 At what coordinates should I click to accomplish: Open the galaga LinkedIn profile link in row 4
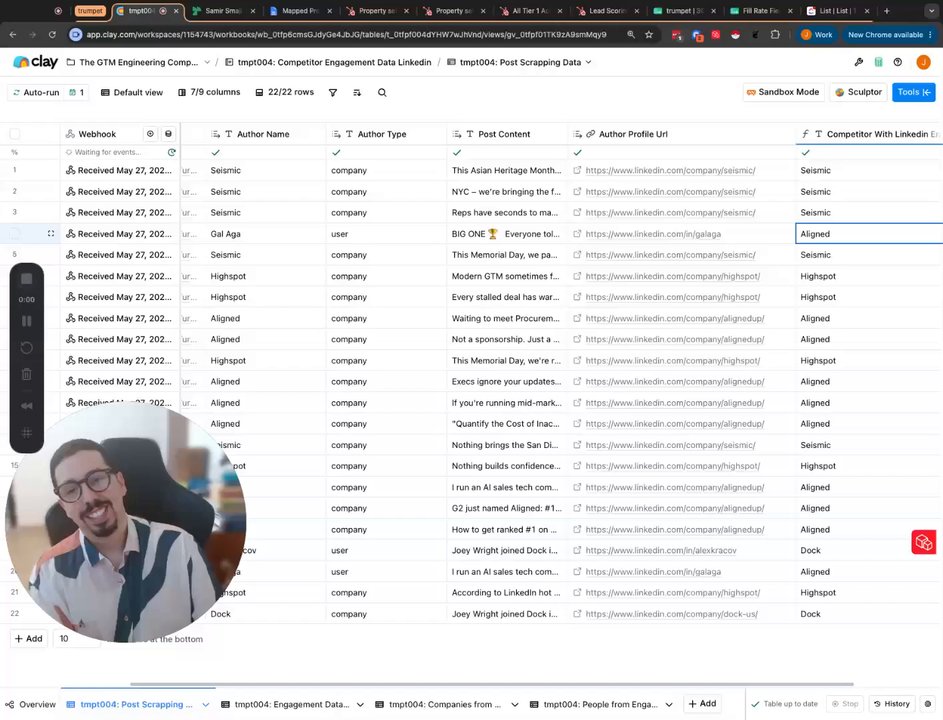653,234
